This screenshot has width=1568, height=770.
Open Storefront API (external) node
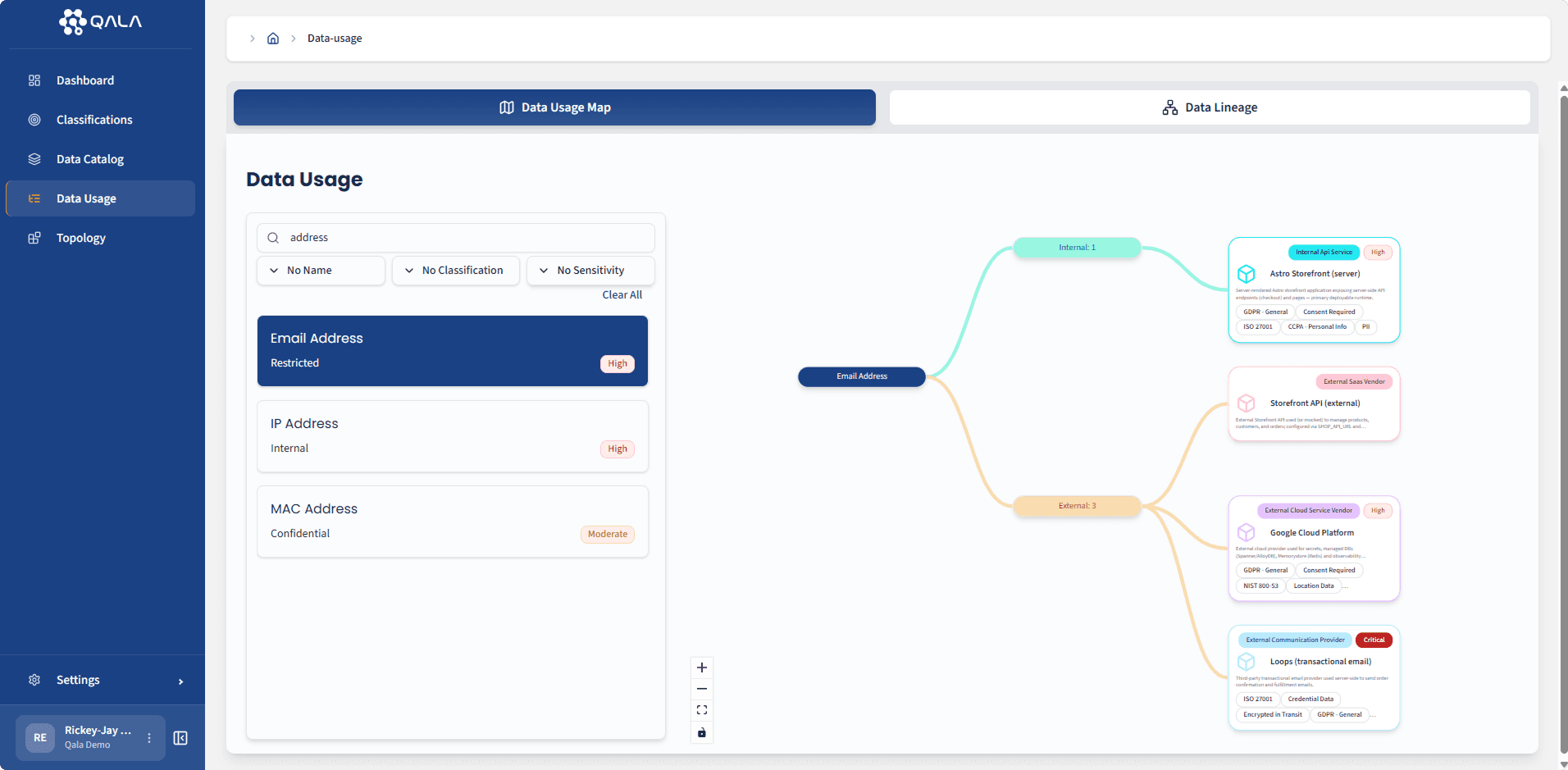(x=1314, y=404)
